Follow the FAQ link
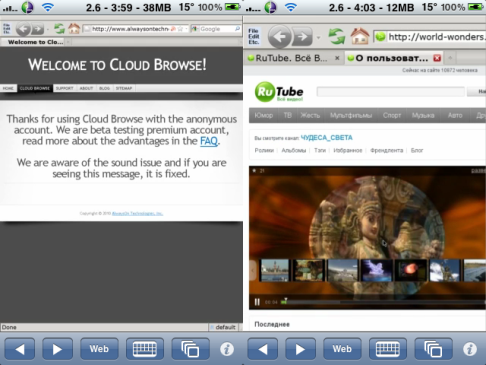The width and height of the screenshot is (486, 365). tap(209, 141)
